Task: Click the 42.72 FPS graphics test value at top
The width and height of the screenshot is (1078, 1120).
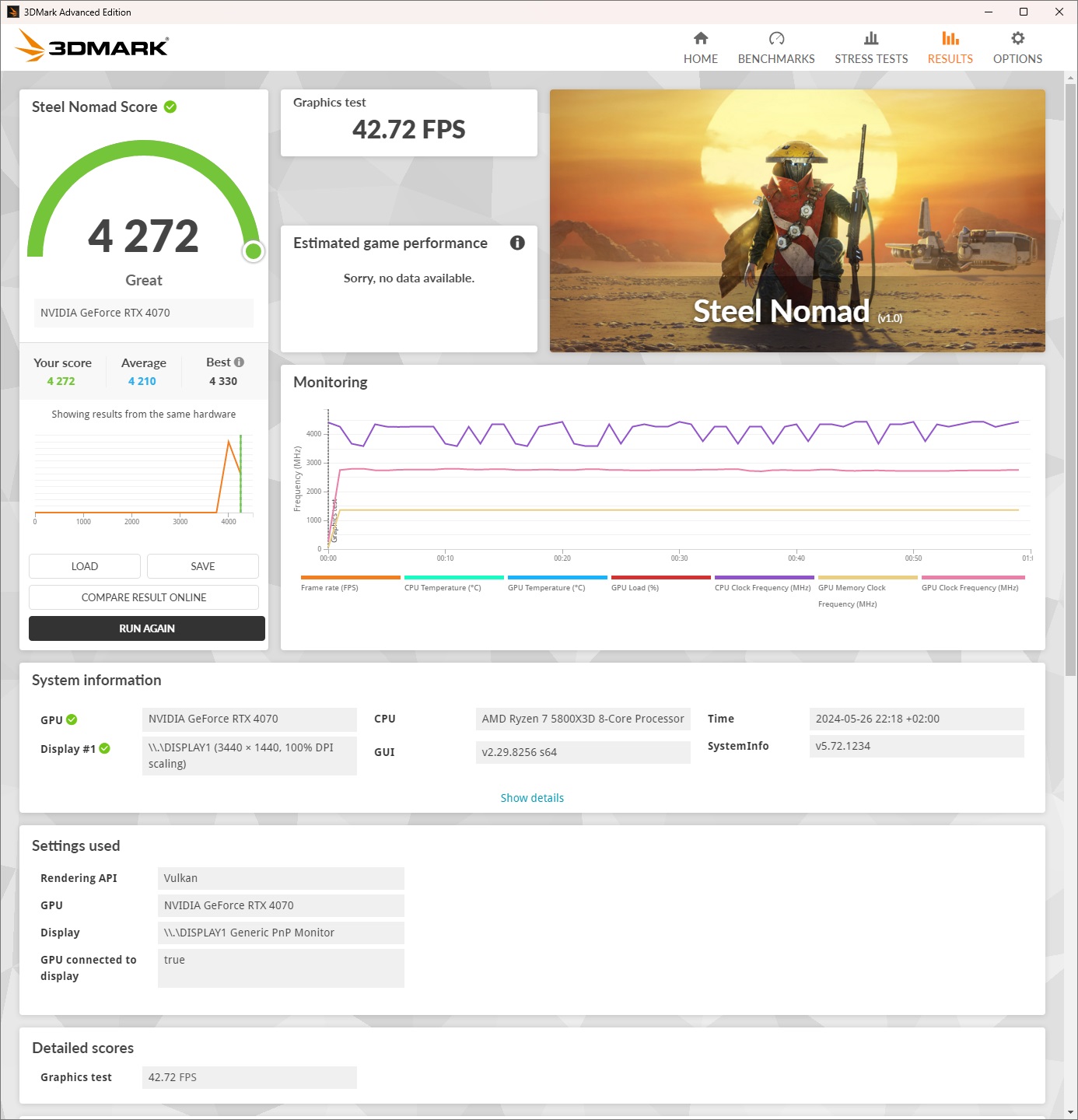Action: (x=409, y=129)
